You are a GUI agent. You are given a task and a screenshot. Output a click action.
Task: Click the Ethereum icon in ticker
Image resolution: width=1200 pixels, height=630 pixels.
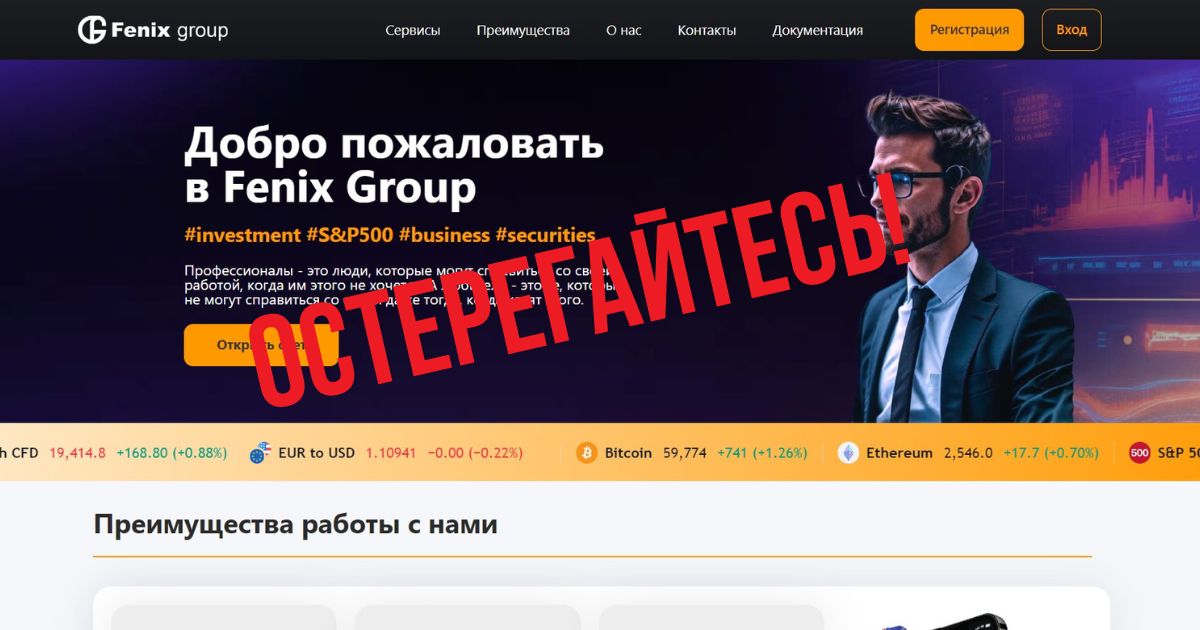click(x=848, y=453)
